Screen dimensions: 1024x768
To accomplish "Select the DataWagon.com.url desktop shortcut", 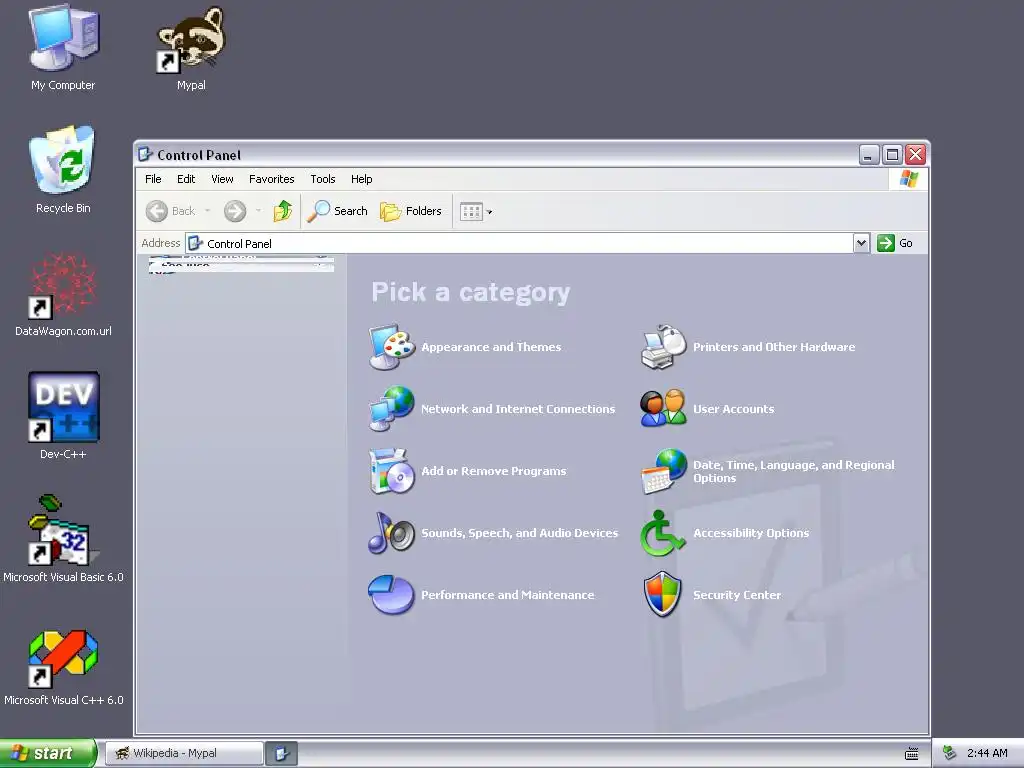I will tap(63, 294).
